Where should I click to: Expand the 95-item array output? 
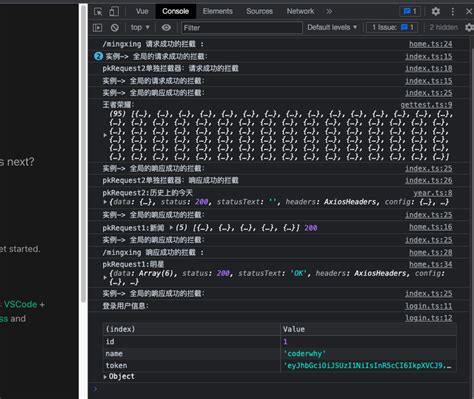[x=105, y=135]
